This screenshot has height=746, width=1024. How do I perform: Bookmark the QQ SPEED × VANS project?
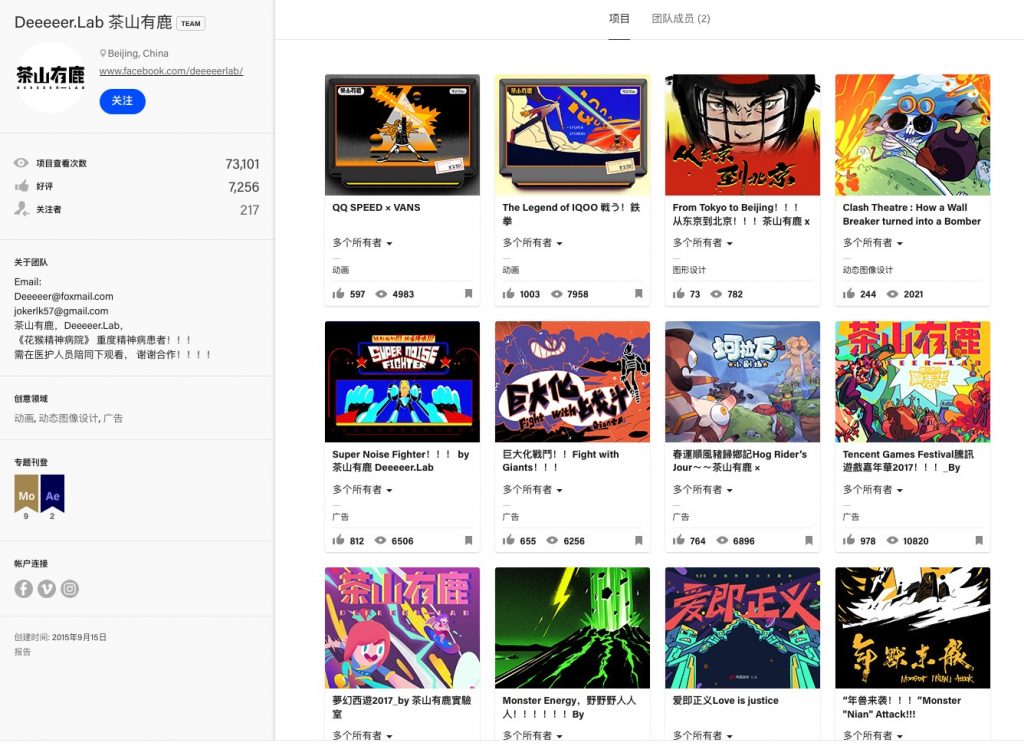tap(468, 294)
